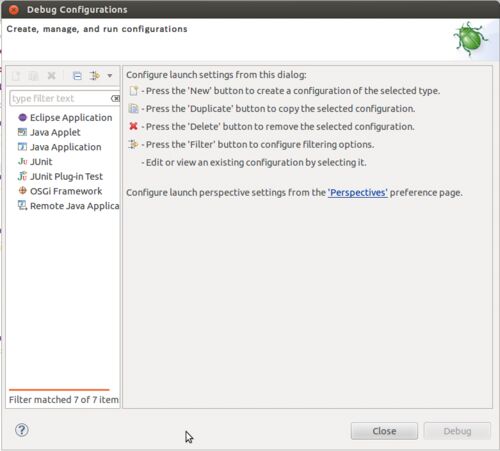Select the JUnit configuration type
This screenshot has height=451, width=500.
click(35, 162)
